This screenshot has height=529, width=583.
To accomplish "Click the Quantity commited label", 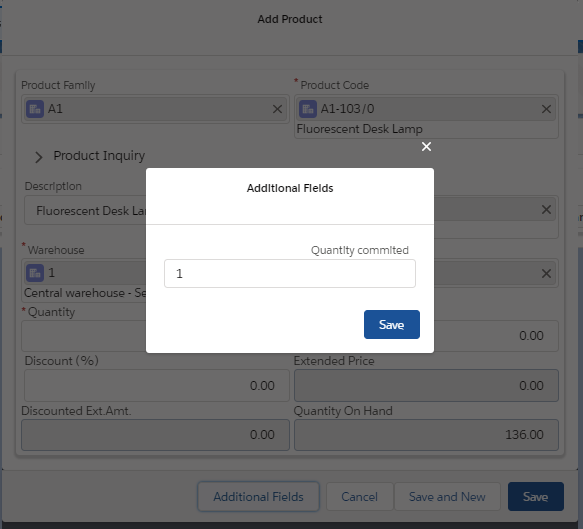I will [x=360, y=250].
